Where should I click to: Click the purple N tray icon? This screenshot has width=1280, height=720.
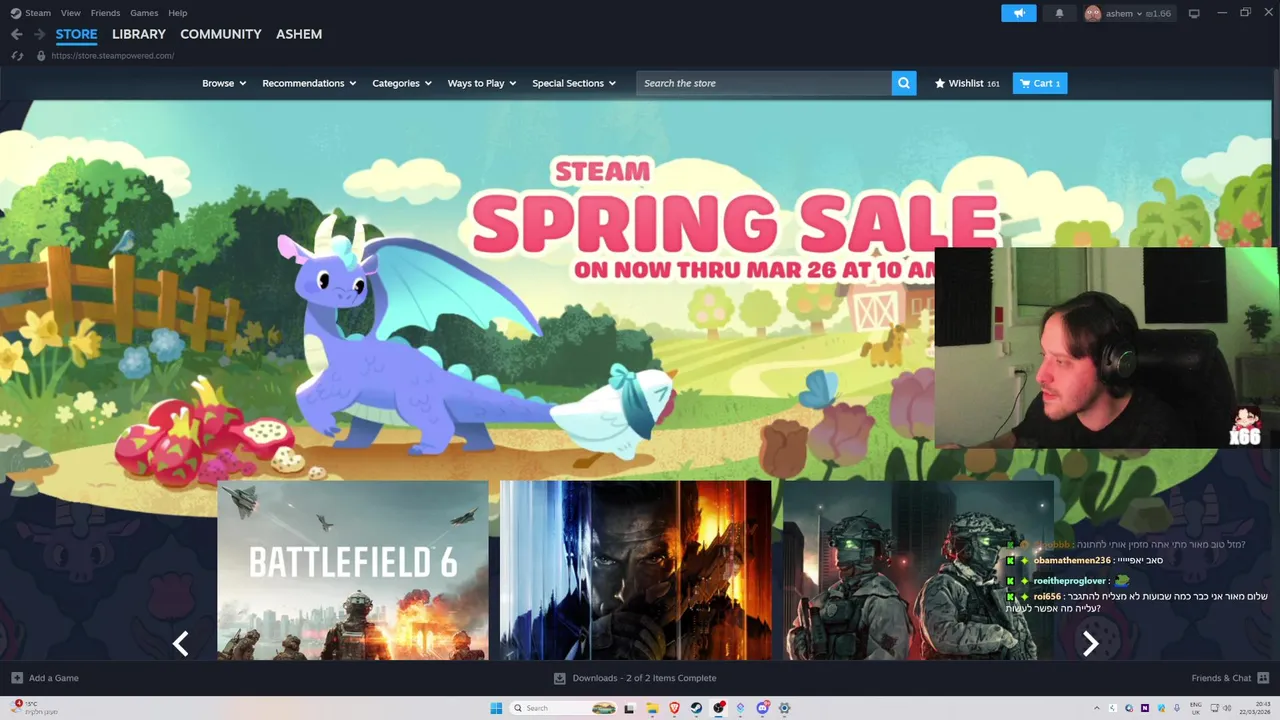(1145, 708)
